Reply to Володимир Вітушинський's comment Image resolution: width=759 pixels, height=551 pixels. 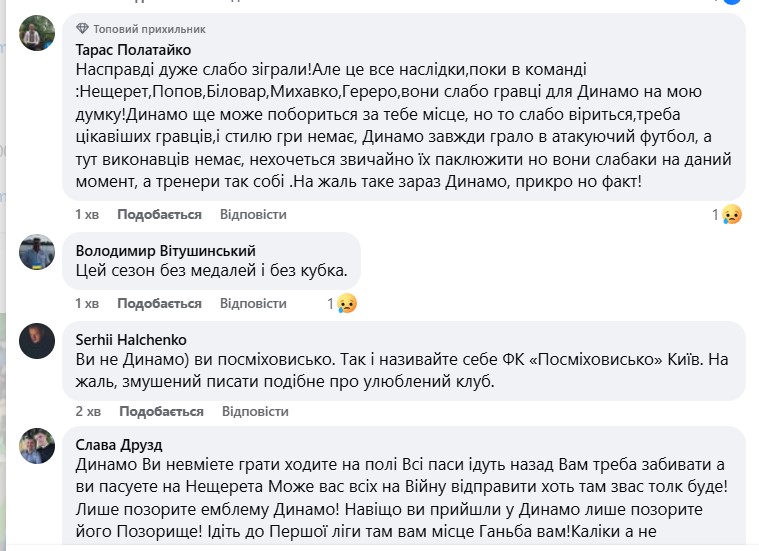pyautogui.click(x=253, y=303)
